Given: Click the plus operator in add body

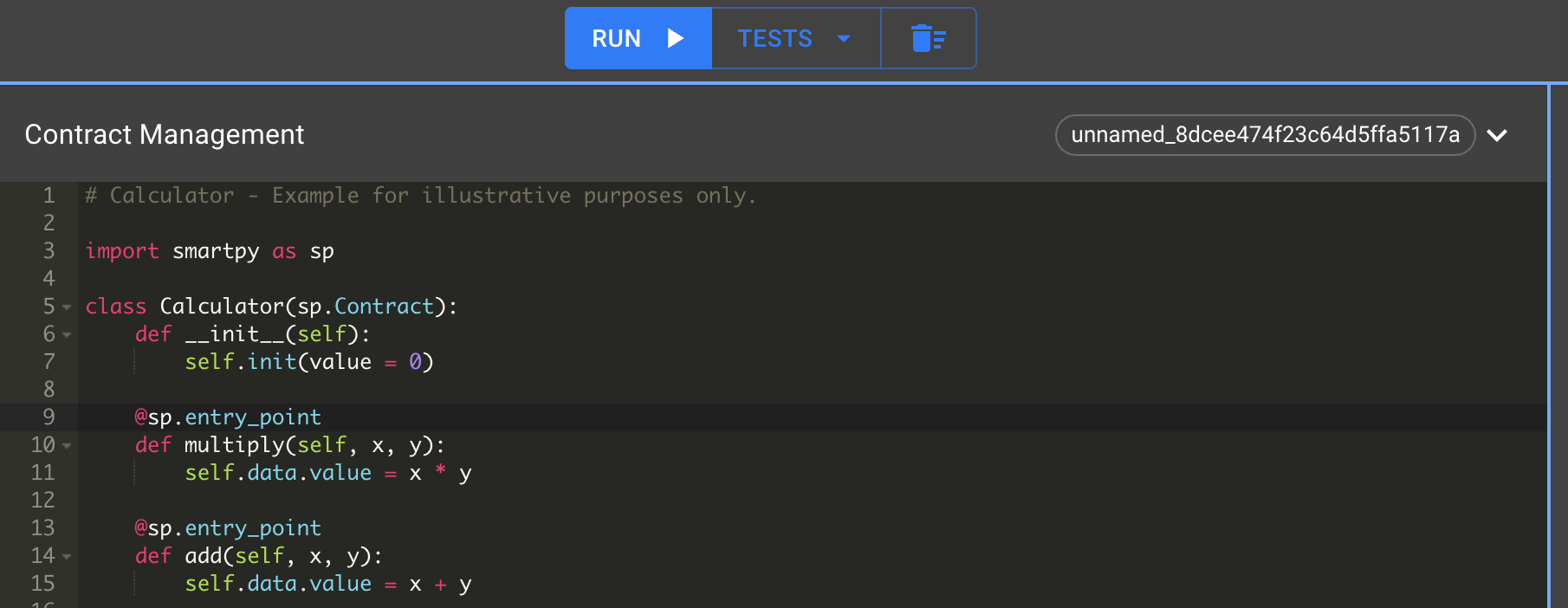Looking at the screenshot, I should coord(440,585).
